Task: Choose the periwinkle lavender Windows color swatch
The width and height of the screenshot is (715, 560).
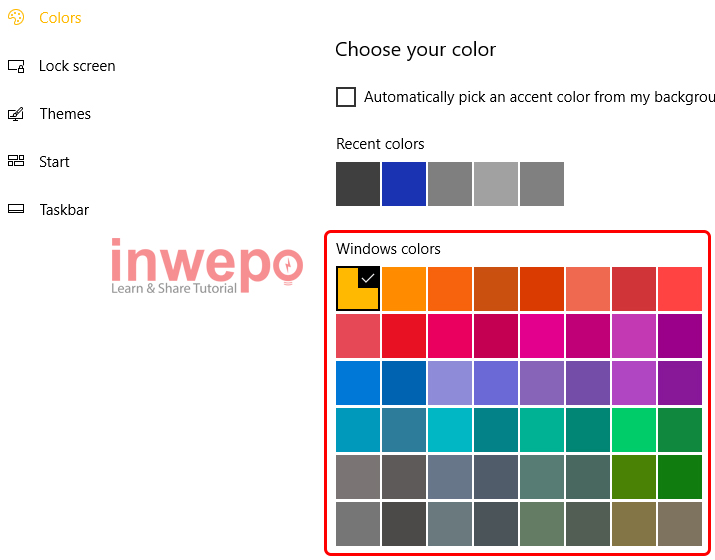Action: click(450, 382)
